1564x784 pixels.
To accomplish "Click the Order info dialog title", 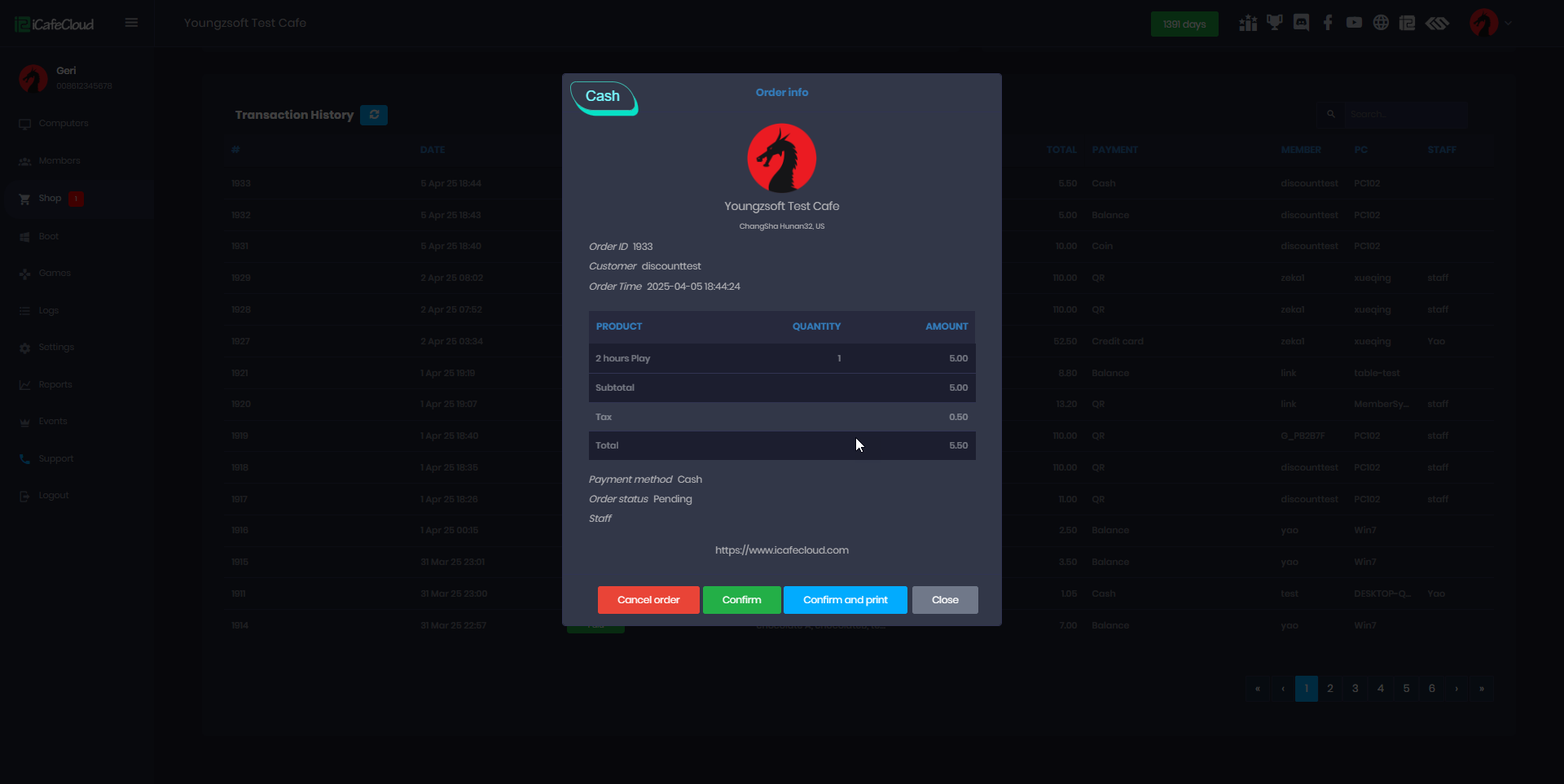I will 782,93.
